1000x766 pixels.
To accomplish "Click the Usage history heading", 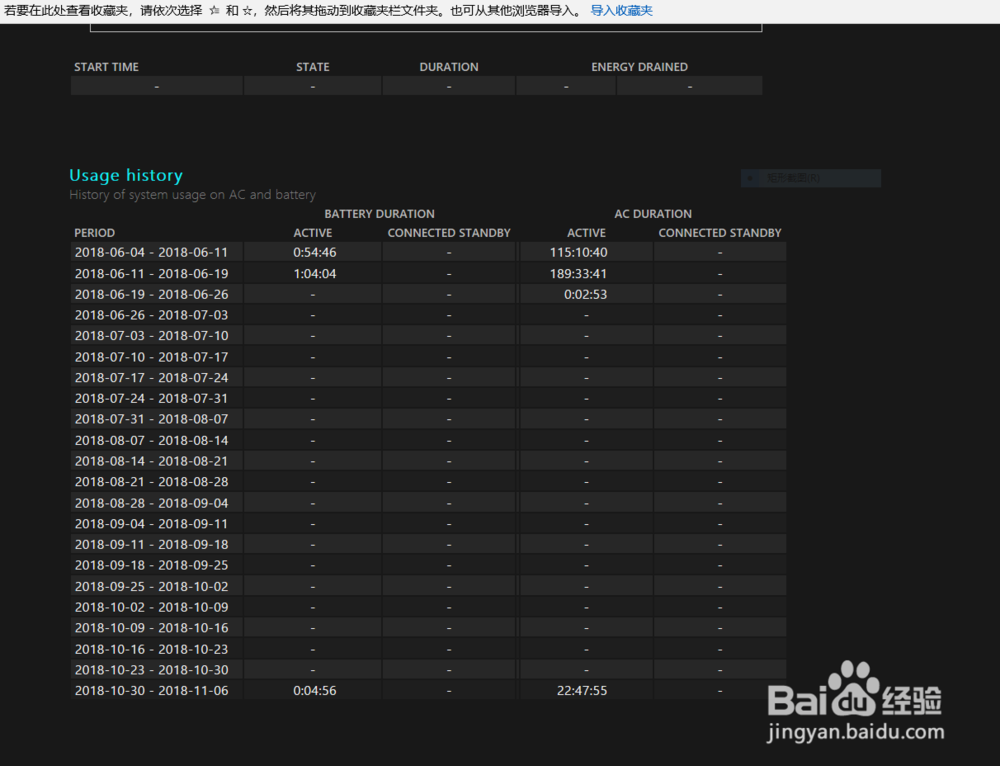I will pyautogui.click(x=126, y=175).
